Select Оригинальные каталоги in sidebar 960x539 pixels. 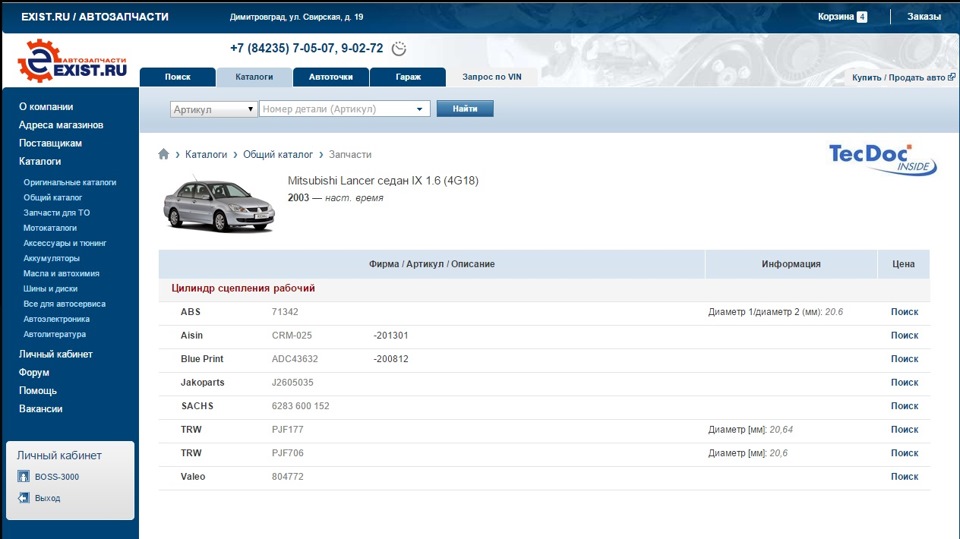[70, 183]
